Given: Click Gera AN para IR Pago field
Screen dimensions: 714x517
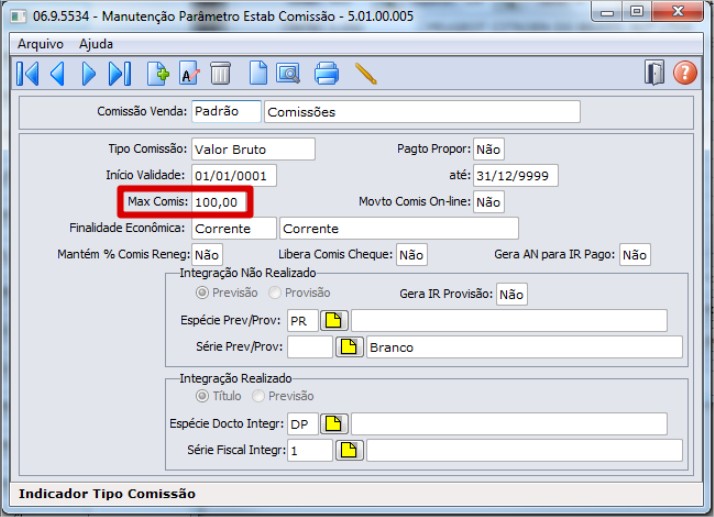Looking at the screenshot, I should point(635,255).
